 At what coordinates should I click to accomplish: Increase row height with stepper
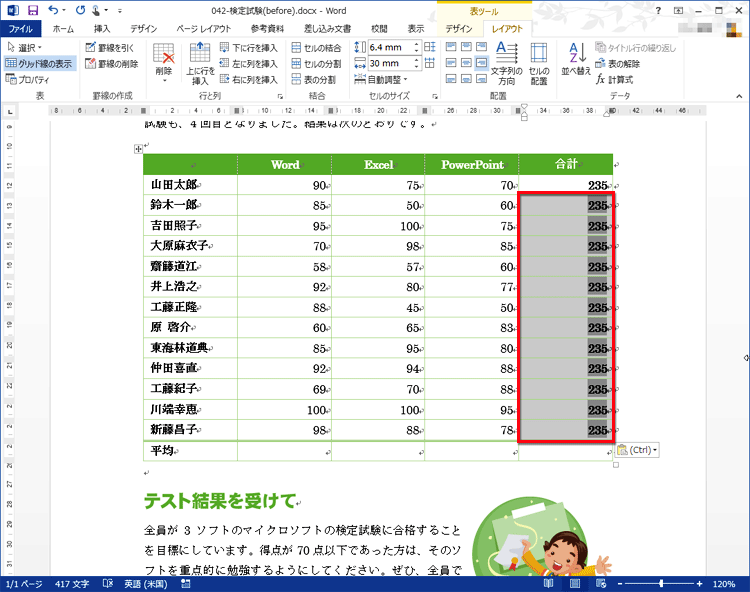click(x=416, y=44)
